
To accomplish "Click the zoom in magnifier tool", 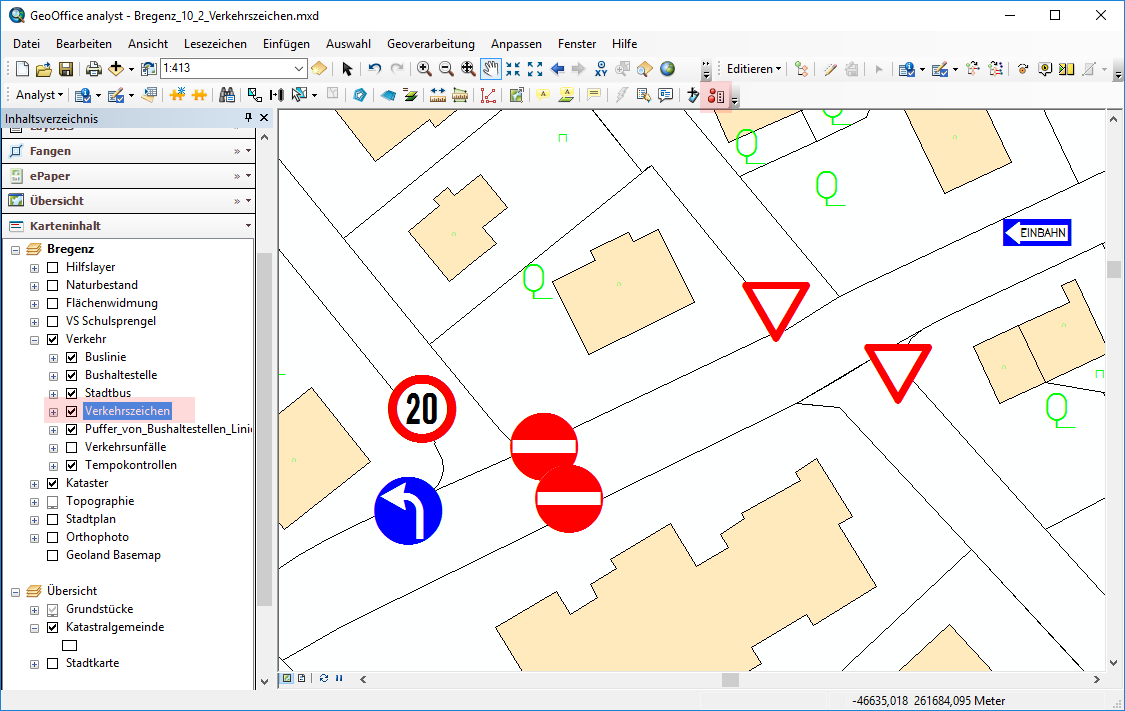I will [x=424, y=69].
